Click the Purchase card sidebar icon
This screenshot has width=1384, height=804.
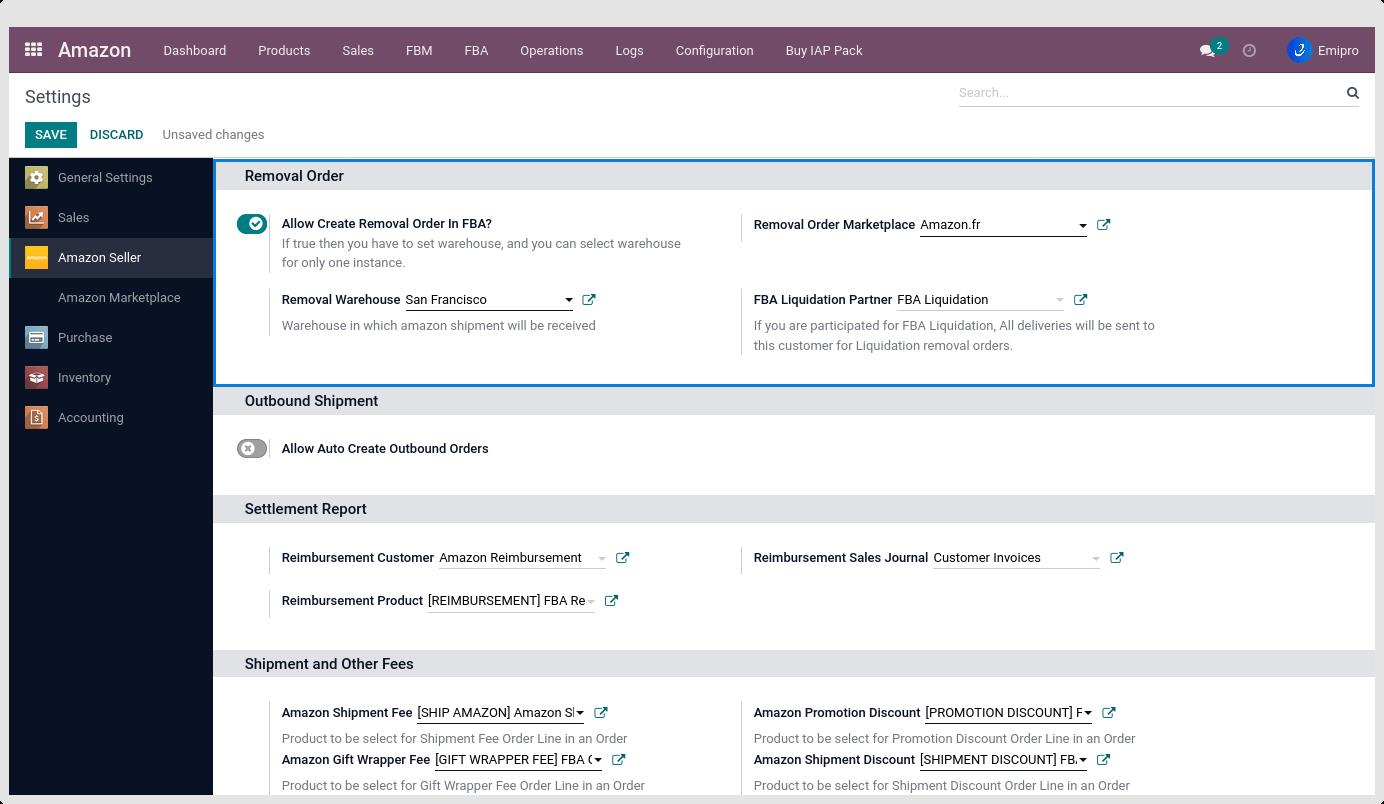coord(36,337)
